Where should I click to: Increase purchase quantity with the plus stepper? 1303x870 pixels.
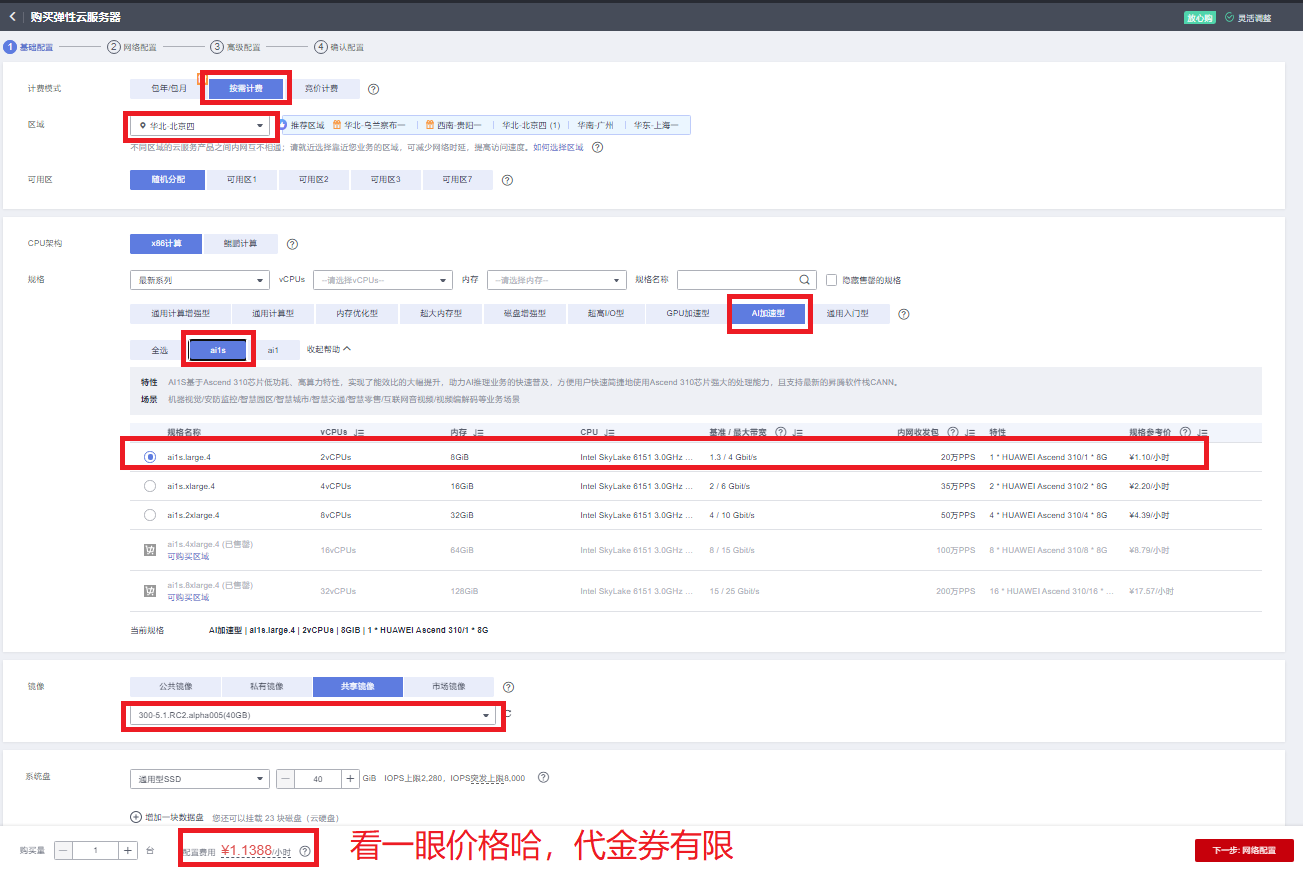(x=128, y=850)
